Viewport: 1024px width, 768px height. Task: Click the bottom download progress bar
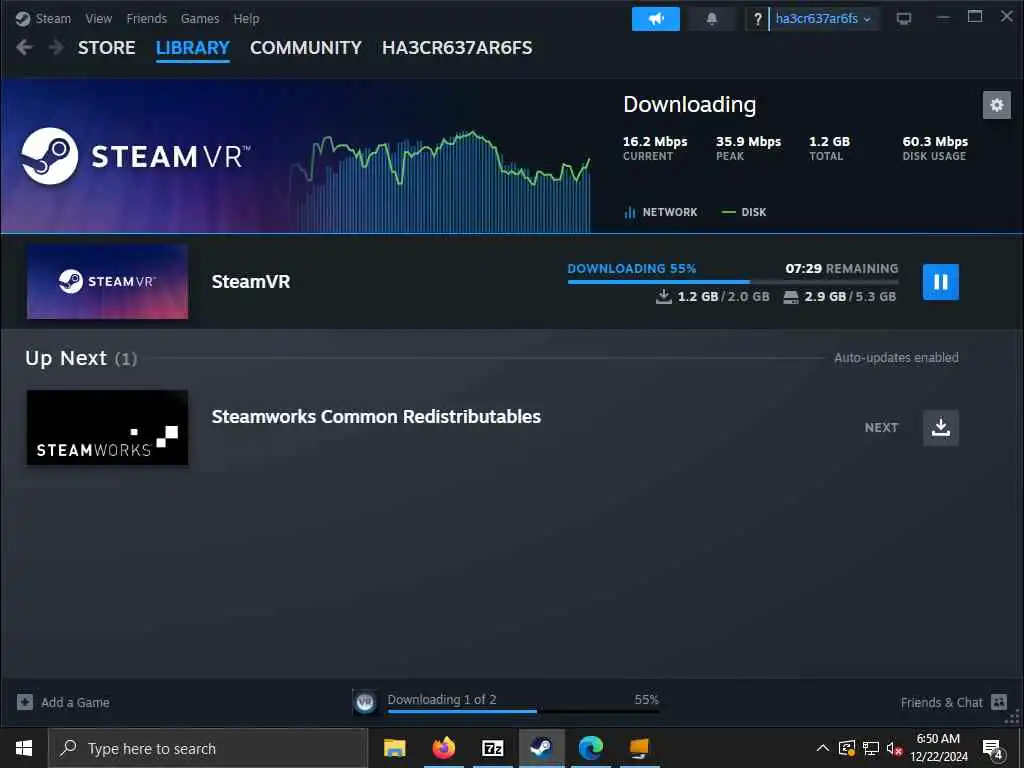coord(523,711)
